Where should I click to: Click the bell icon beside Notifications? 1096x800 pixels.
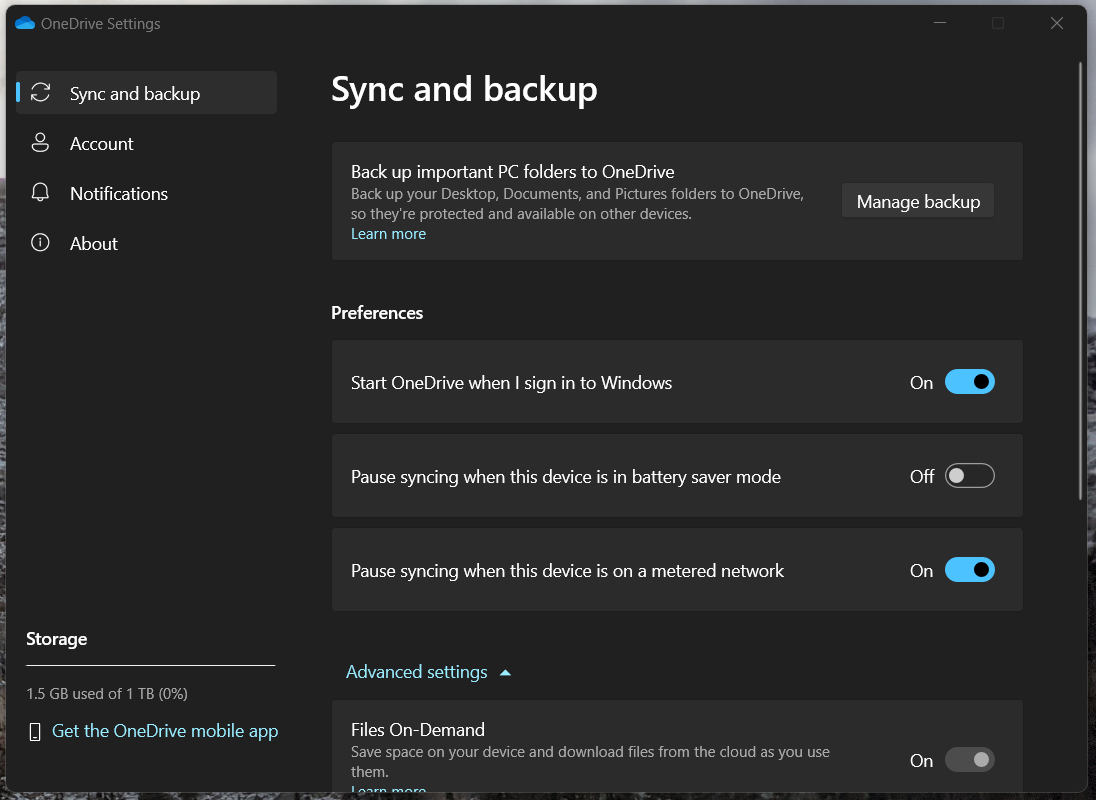[41, 192]
